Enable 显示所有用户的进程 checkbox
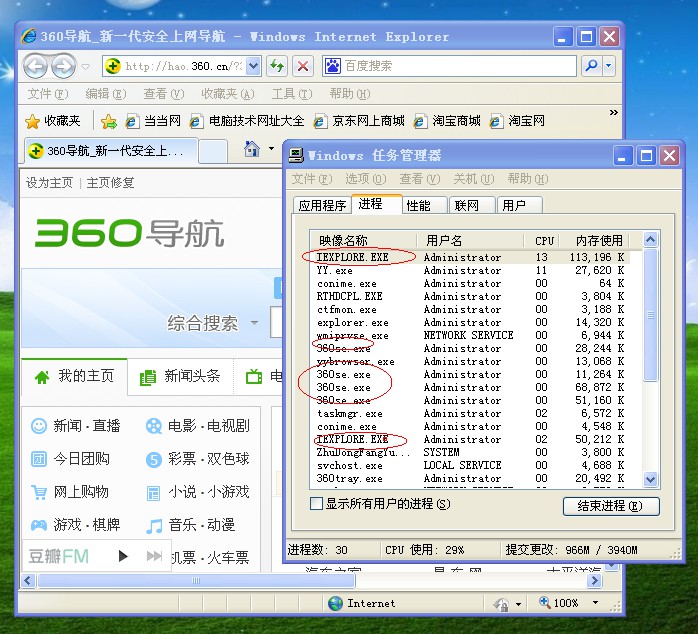Screen dimensions: 698x634 click(316, 504)
